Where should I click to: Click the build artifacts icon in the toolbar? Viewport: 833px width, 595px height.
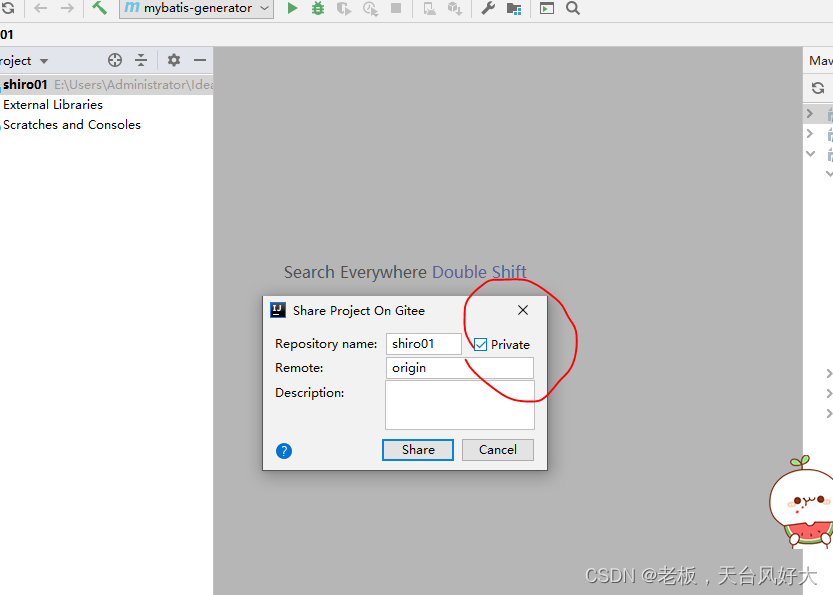(454, 8)
